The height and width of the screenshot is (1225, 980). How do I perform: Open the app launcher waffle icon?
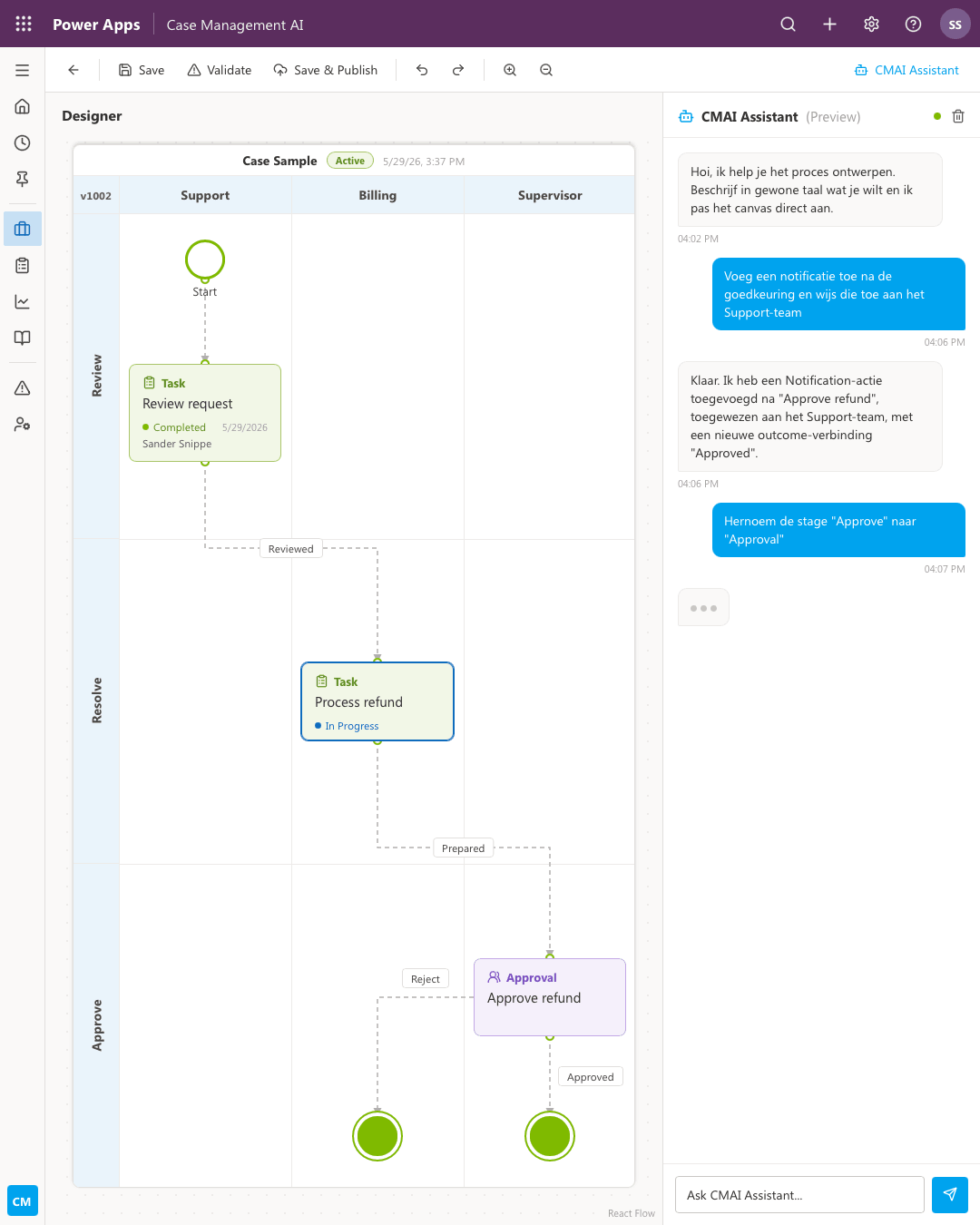pyautogui.click(x=24, y=24)
